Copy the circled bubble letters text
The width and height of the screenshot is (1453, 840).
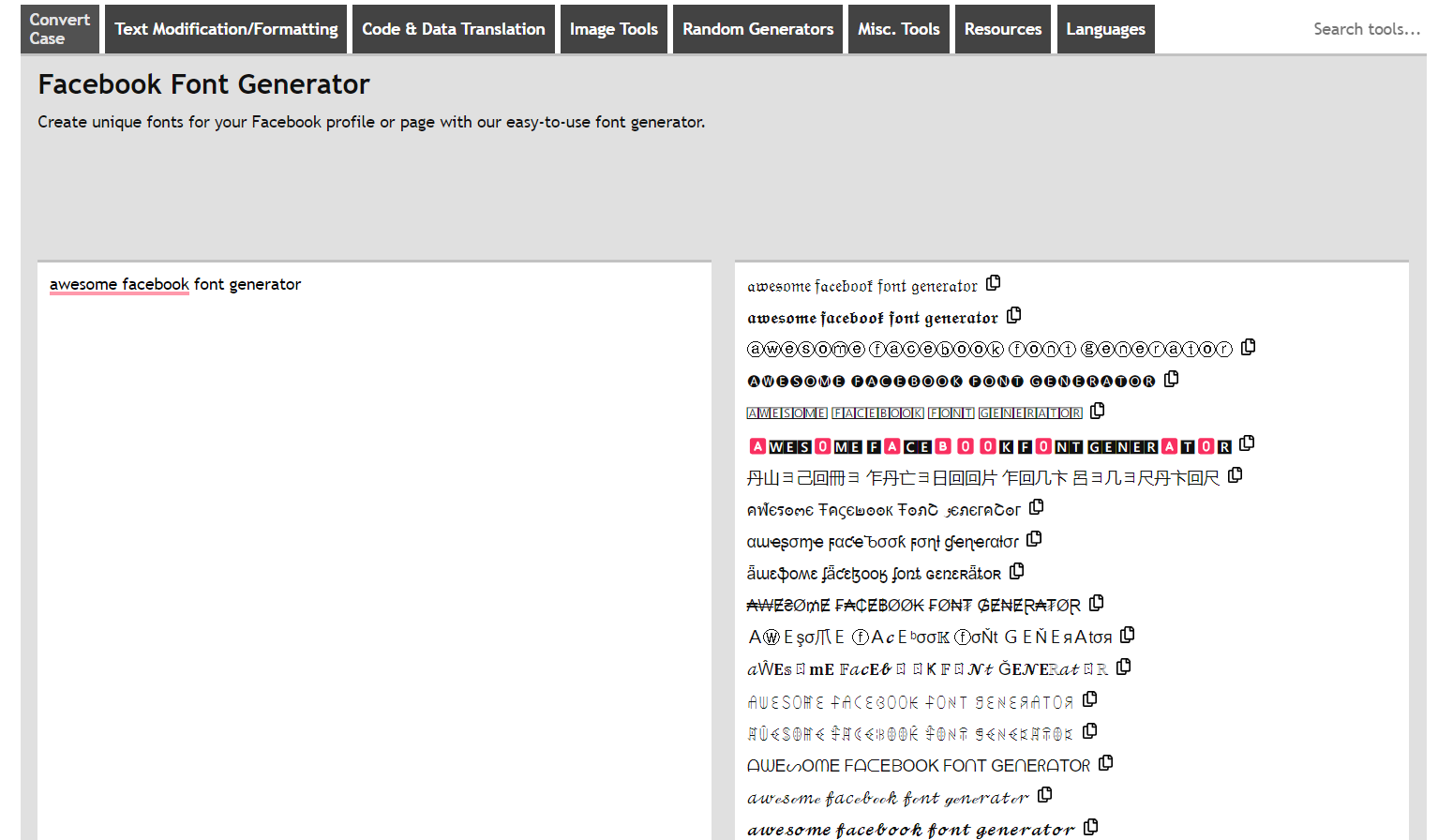[x=1247, y=346]
